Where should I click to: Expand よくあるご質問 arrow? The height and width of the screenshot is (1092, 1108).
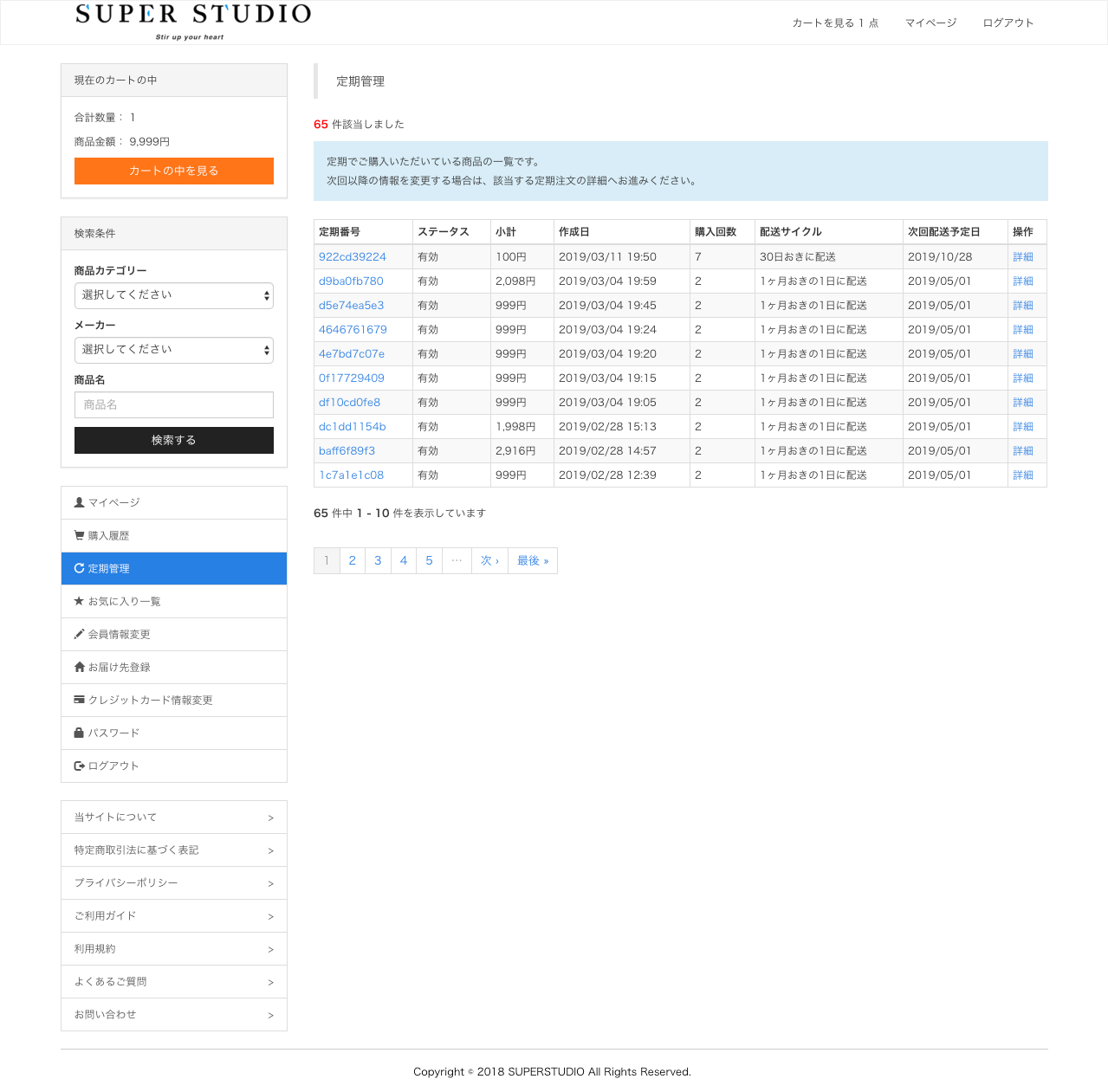(x=270, y=982)
